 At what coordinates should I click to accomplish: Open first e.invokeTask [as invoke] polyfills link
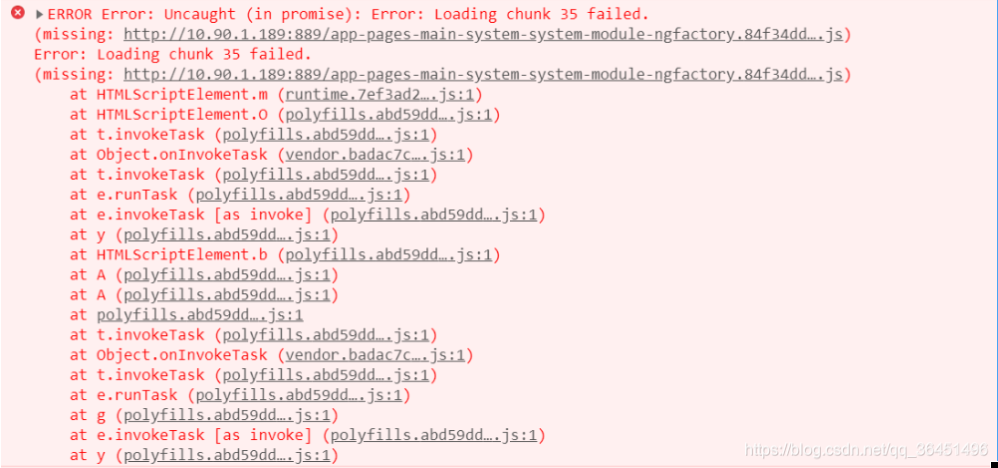click(434, 215)
